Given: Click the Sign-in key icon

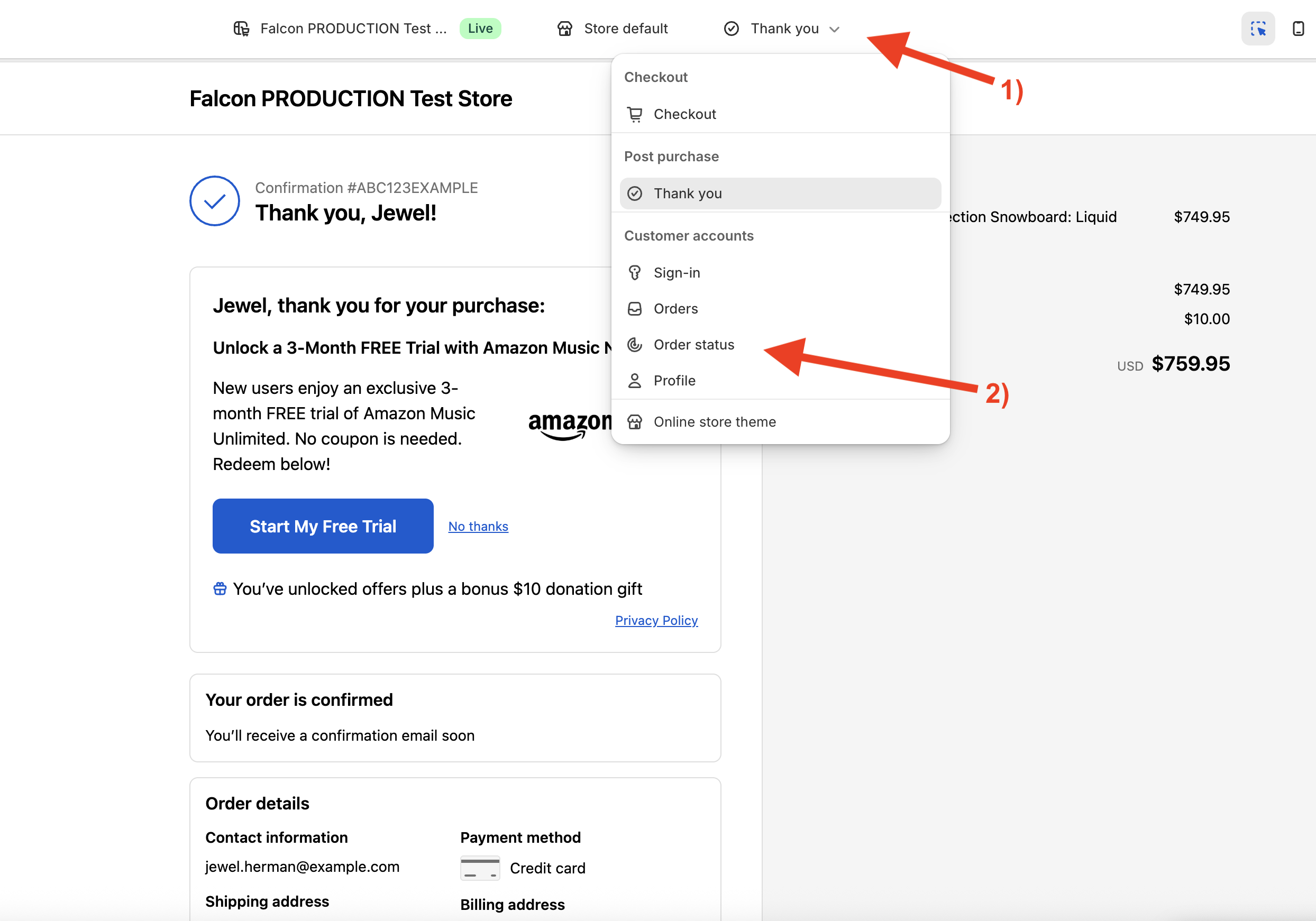Looking at the screenshot, I should pos(635,273).
